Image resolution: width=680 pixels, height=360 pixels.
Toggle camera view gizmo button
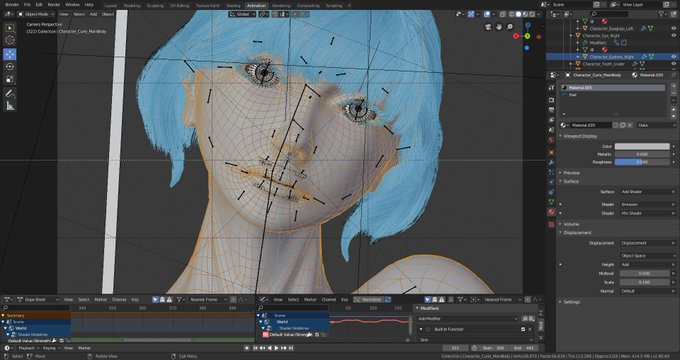click(488, 27)
